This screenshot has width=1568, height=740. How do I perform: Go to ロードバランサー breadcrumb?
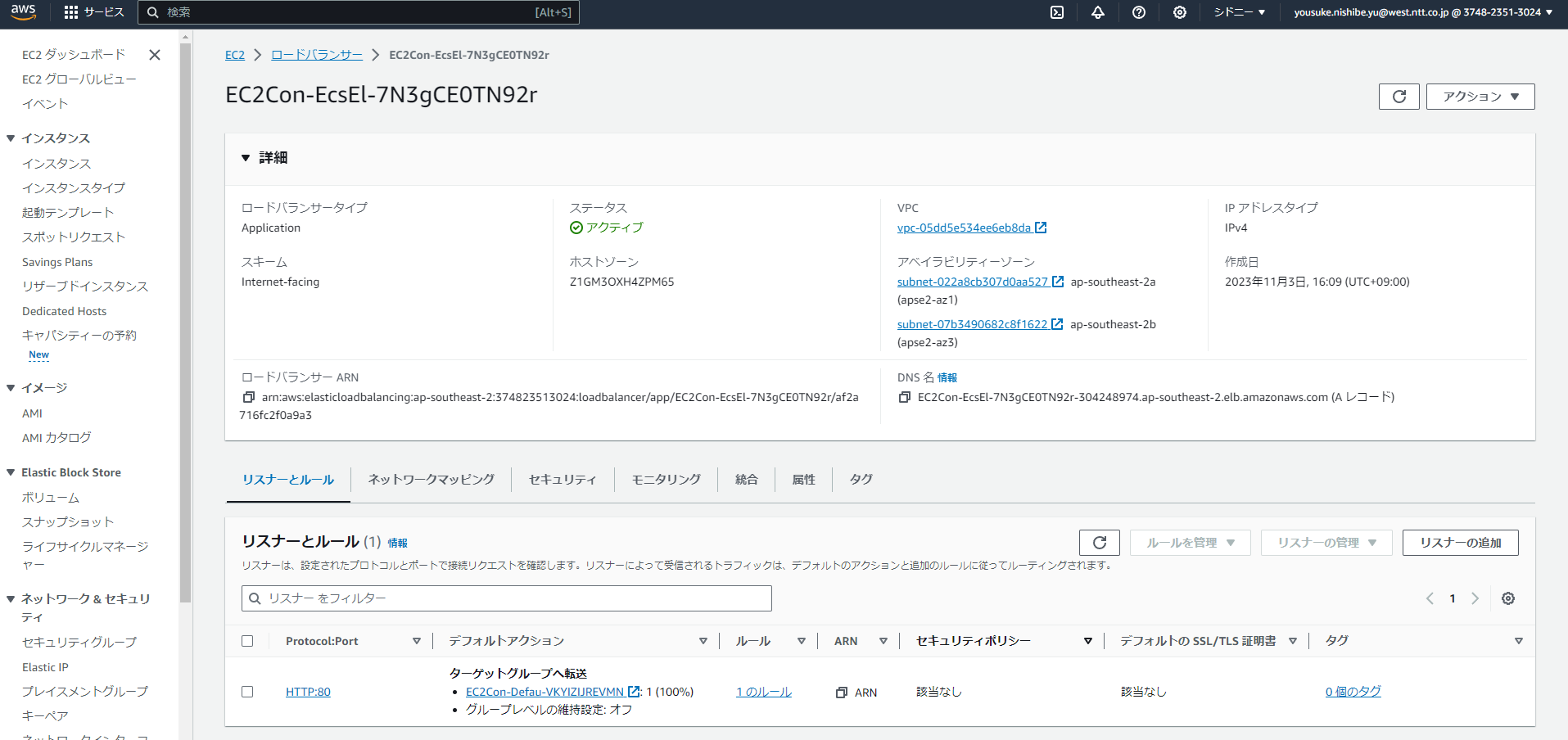(317, 55)
